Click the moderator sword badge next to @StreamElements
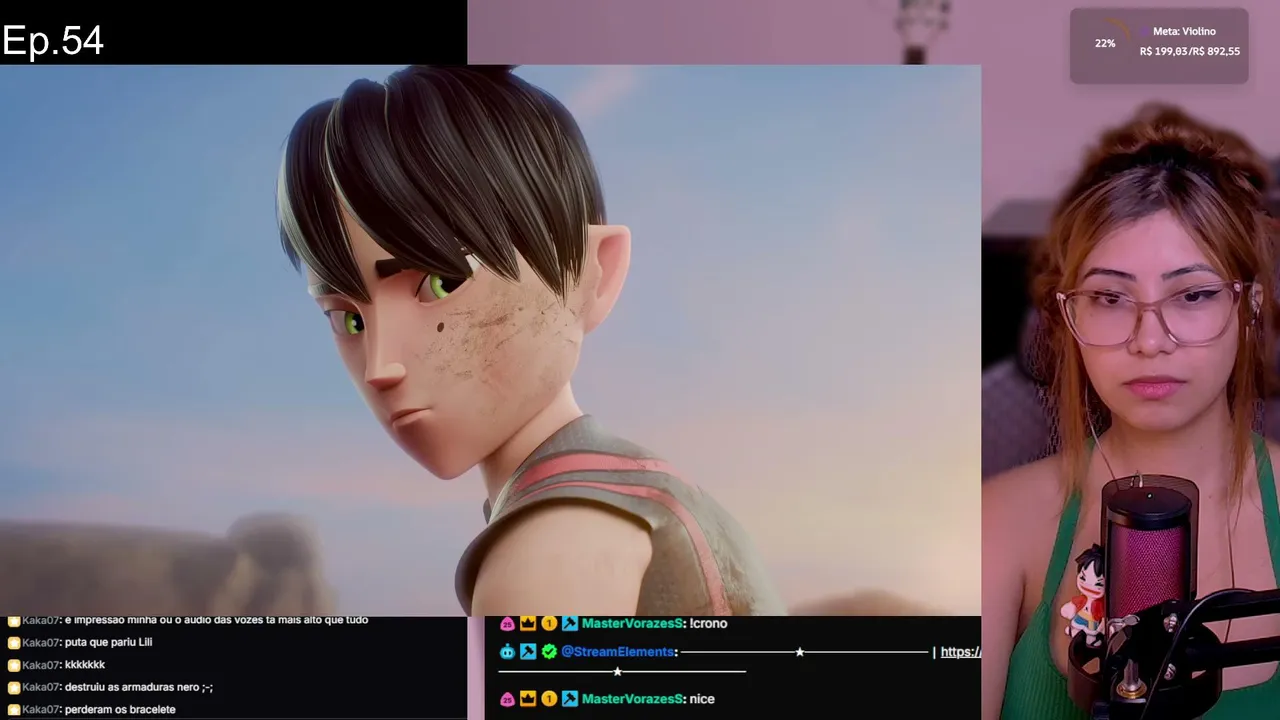 point(528,652)
